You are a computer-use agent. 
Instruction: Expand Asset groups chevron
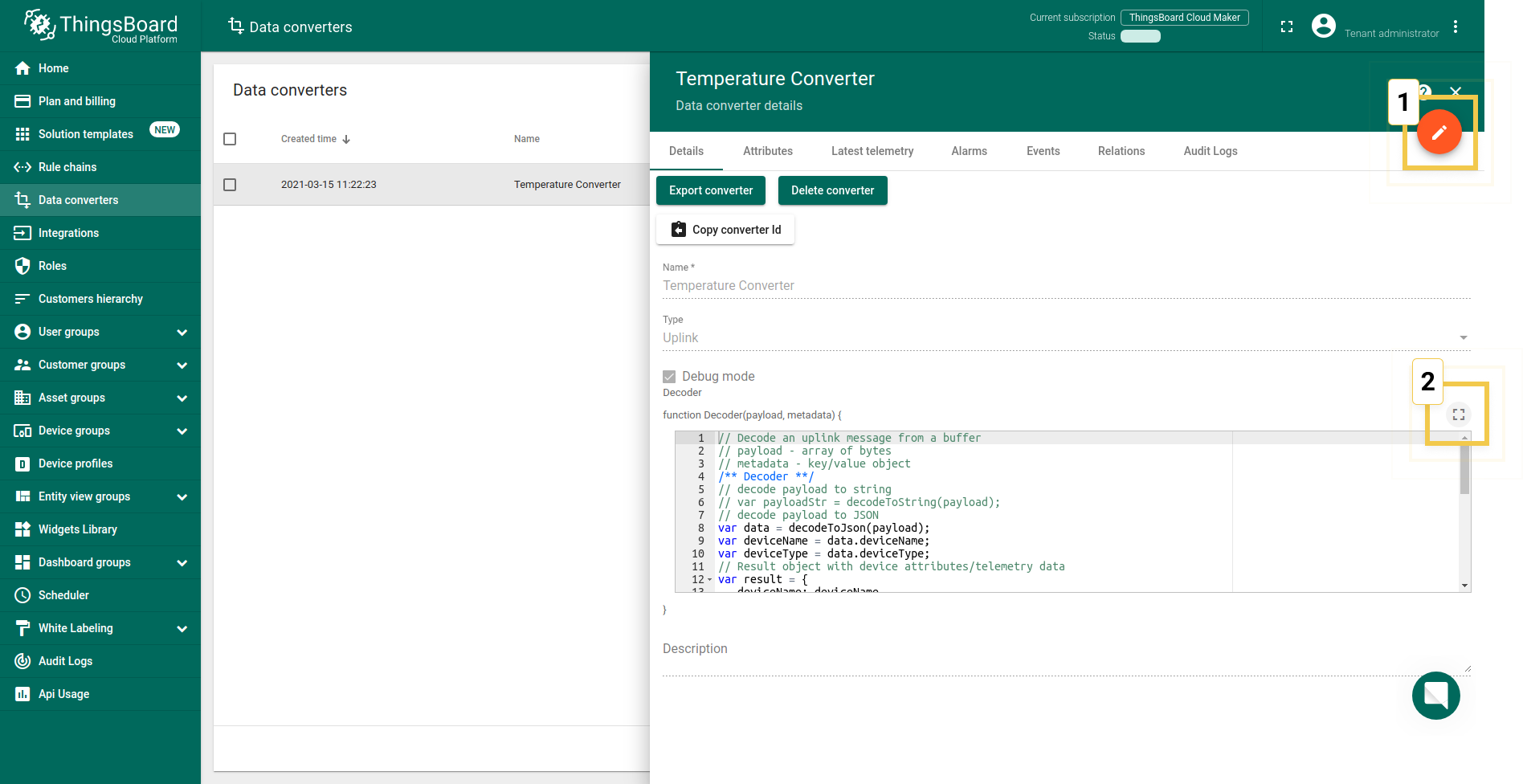tap(182, 398)
